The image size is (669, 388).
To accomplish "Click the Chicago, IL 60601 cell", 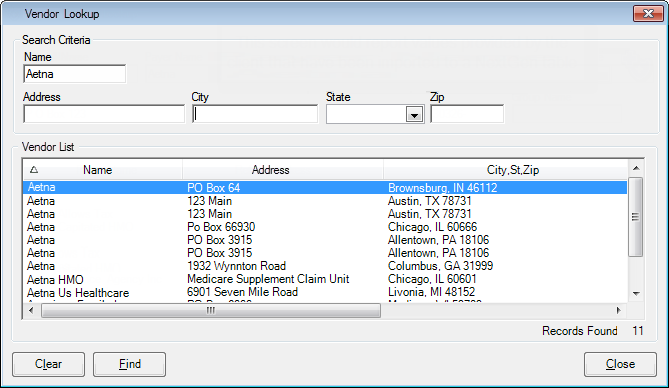I will [x=432, y=279].
